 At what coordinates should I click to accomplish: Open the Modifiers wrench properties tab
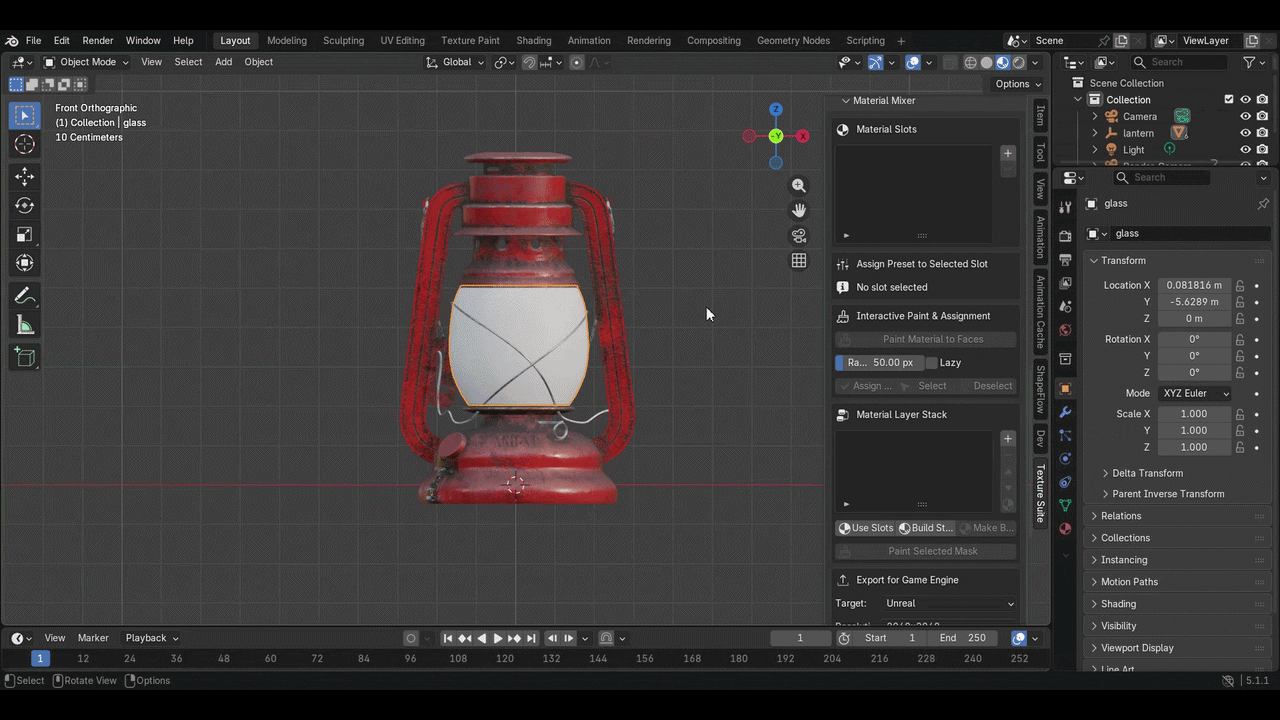1065,412
